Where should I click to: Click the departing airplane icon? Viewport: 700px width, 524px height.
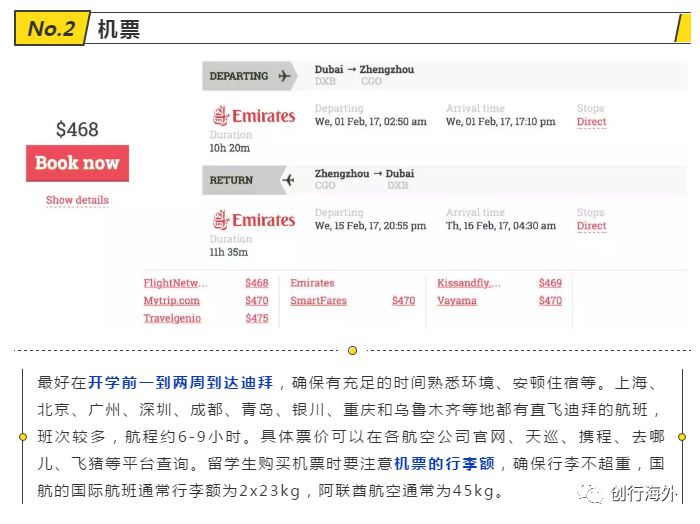click(x=284, y=76)
